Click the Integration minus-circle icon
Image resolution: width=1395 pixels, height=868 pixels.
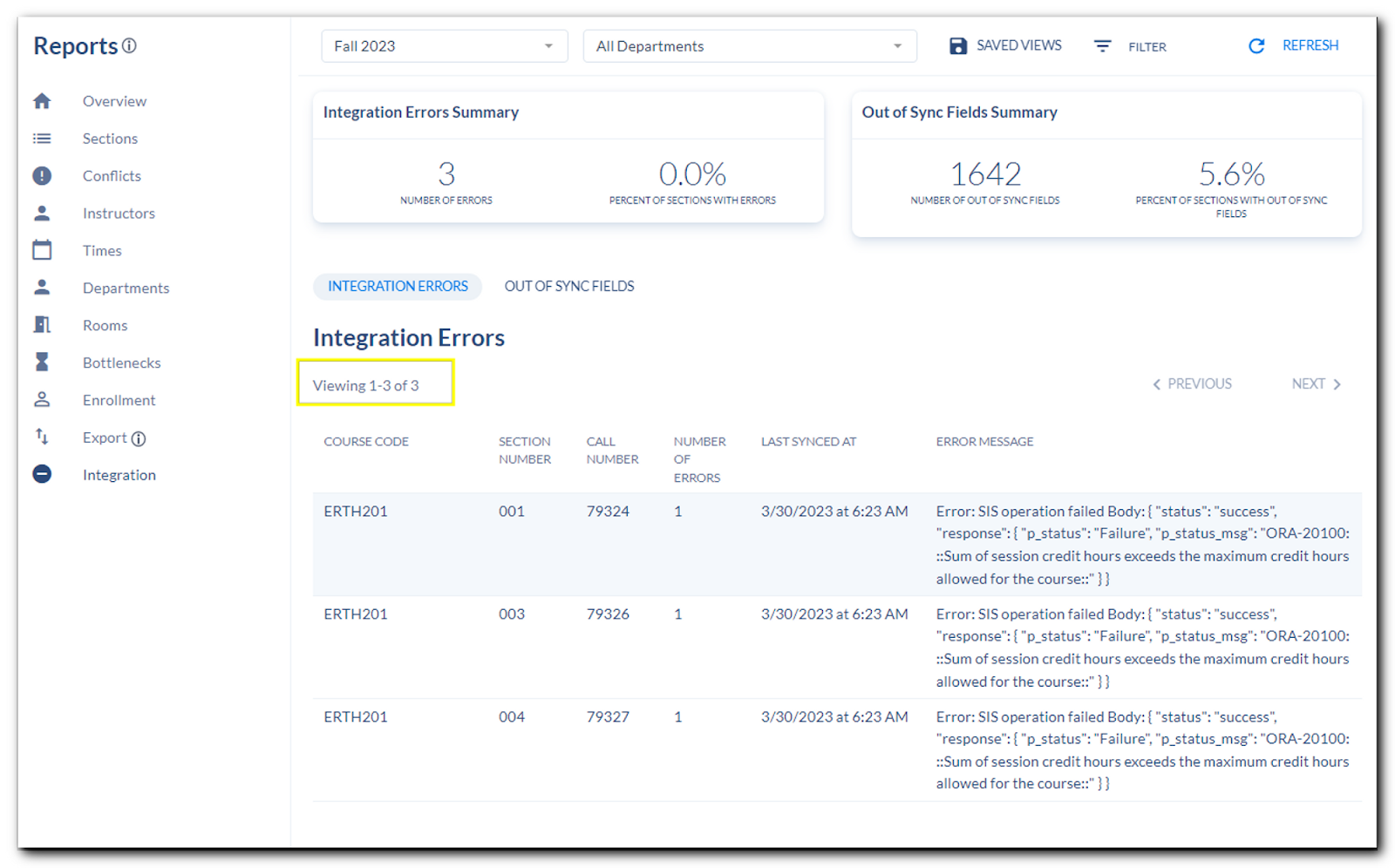[42, 474]
